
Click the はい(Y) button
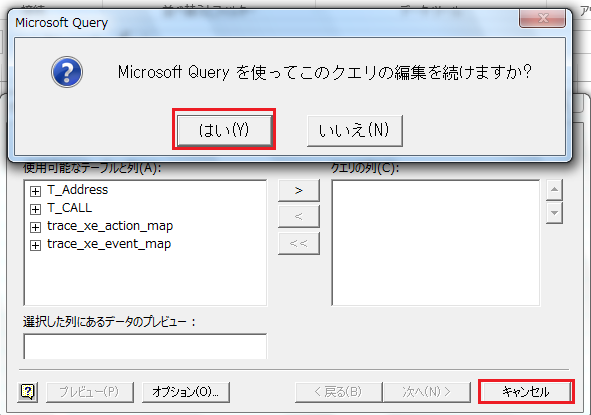click(224, 130)
